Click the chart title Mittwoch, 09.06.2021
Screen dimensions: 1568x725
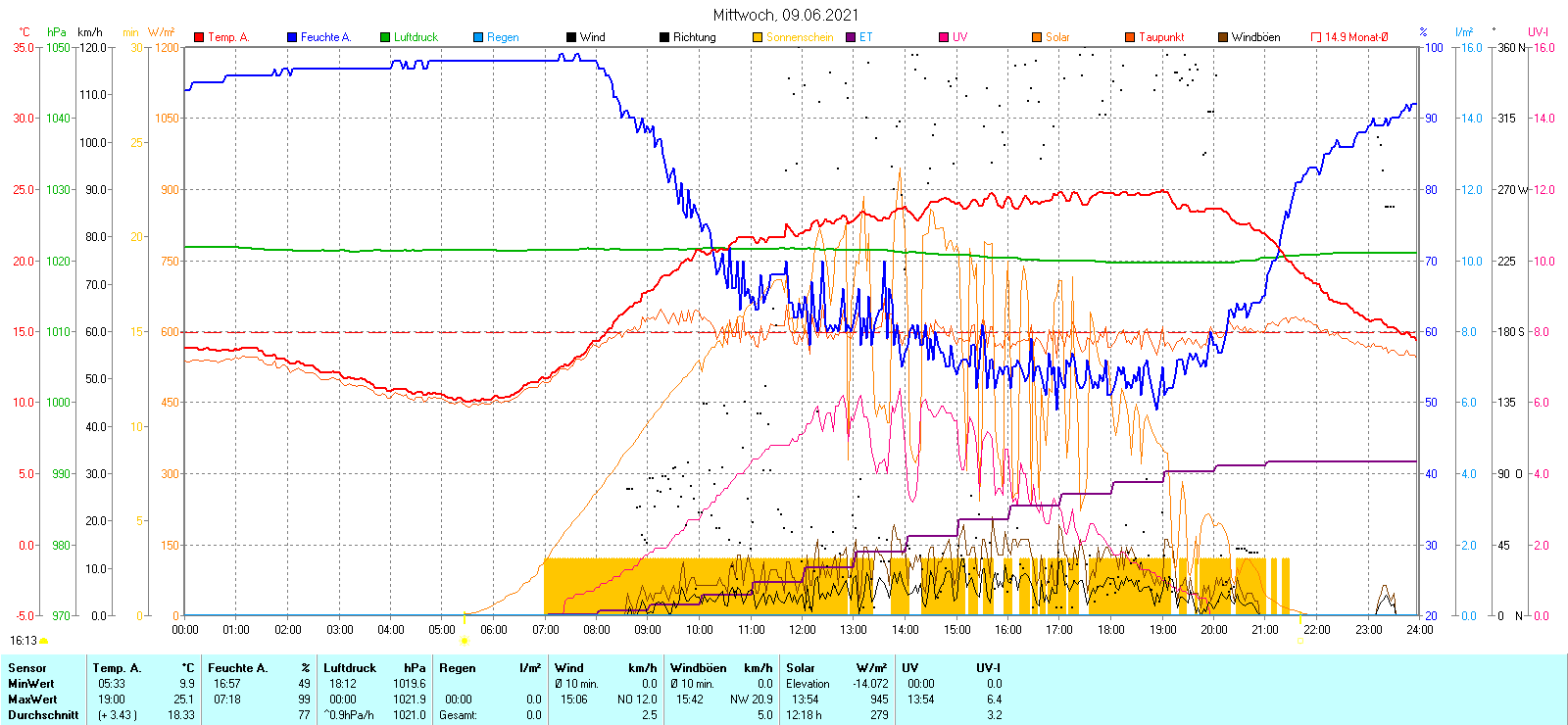tap(786, 15)
